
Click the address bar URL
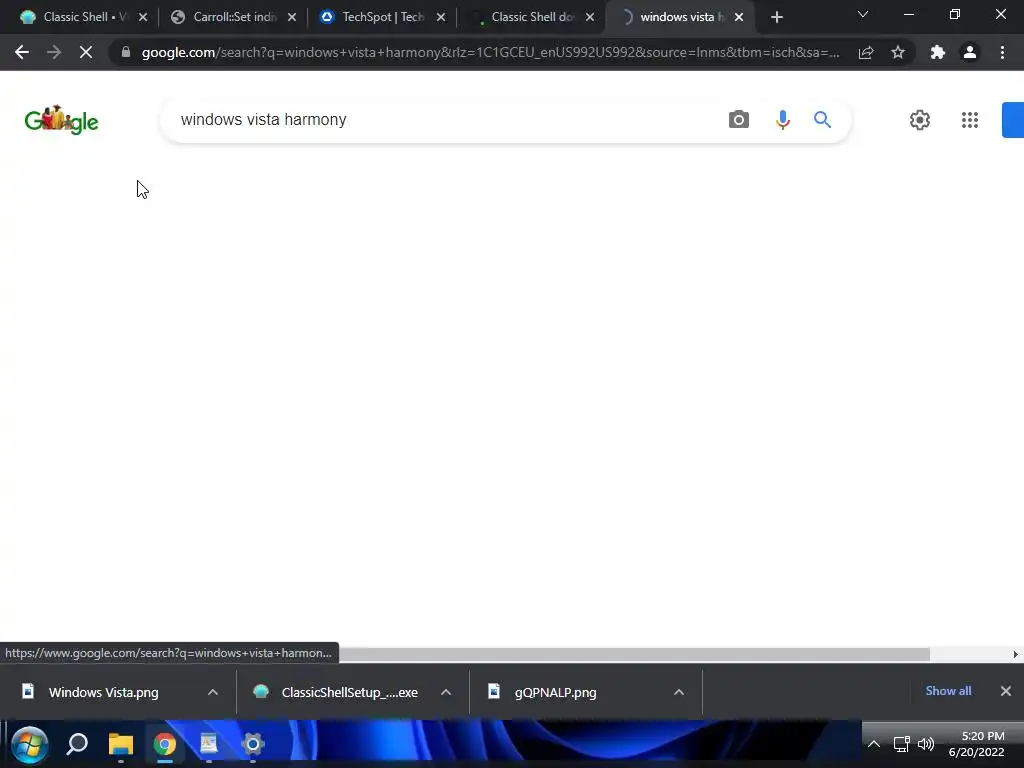(490, 52)
